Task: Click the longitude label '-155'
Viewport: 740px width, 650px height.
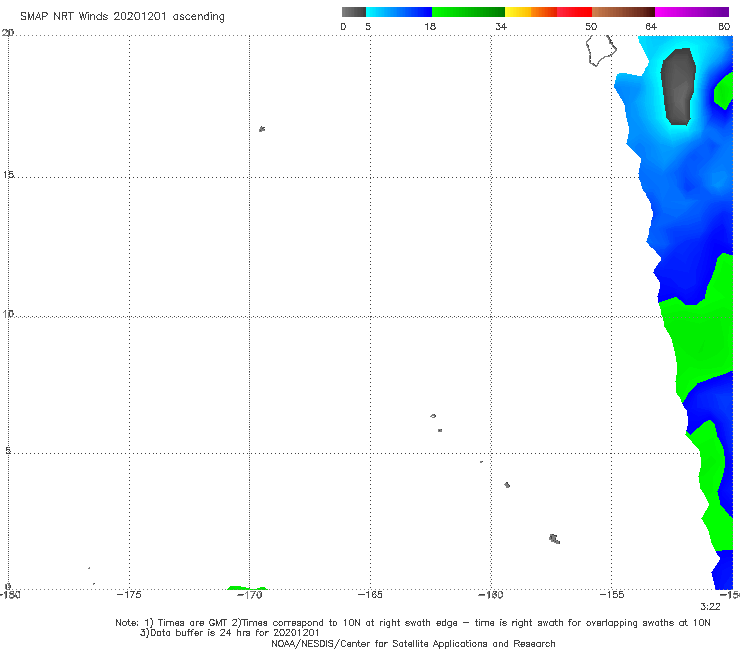Action: [x=612, y=595]
